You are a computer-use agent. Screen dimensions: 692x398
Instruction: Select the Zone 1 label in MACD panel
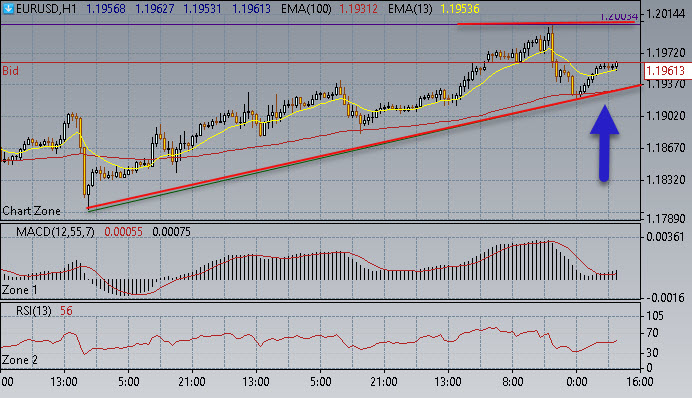coord(20,290)
